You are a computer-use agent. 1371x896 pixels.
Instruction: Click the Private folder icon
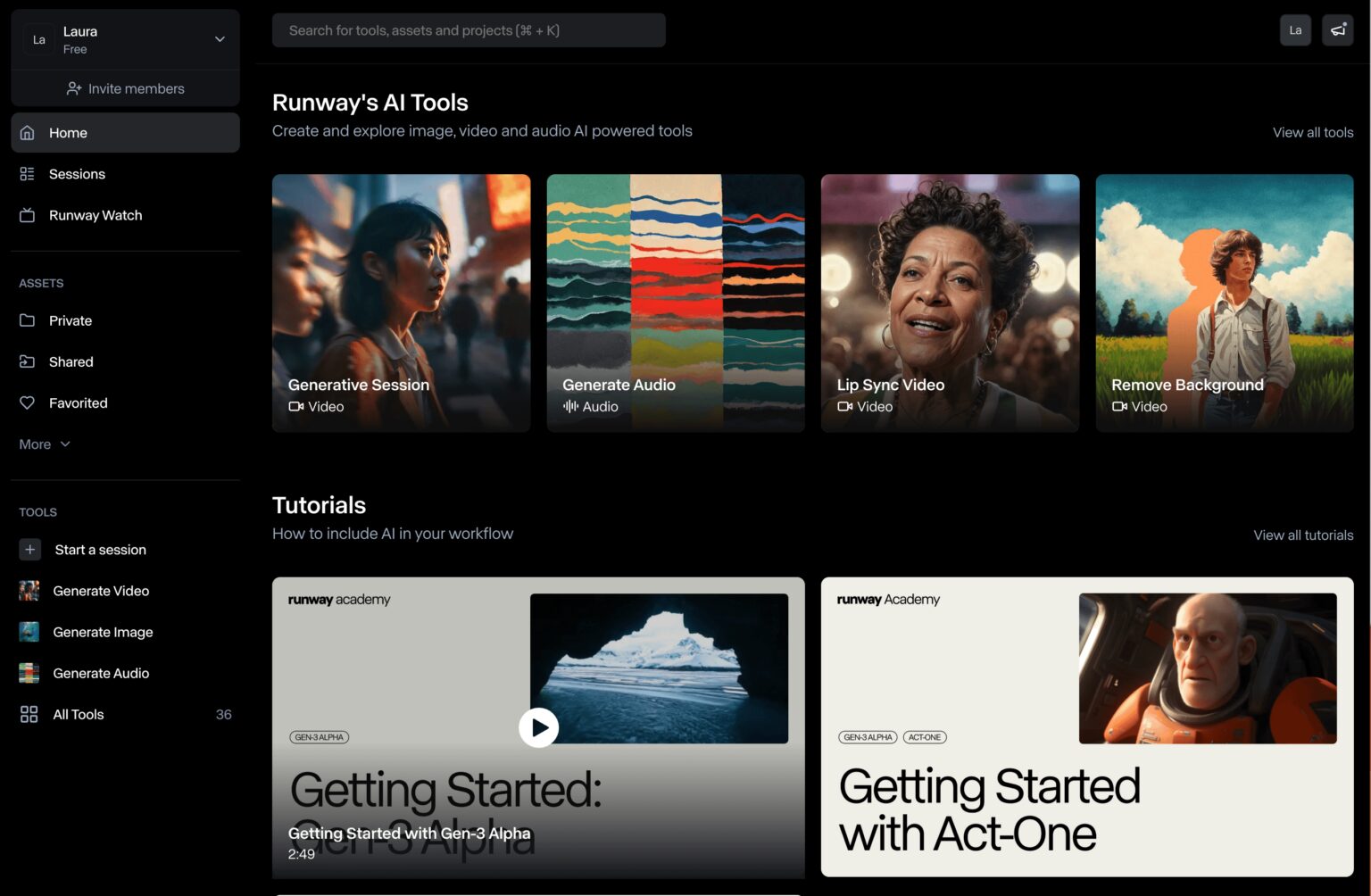28,320
